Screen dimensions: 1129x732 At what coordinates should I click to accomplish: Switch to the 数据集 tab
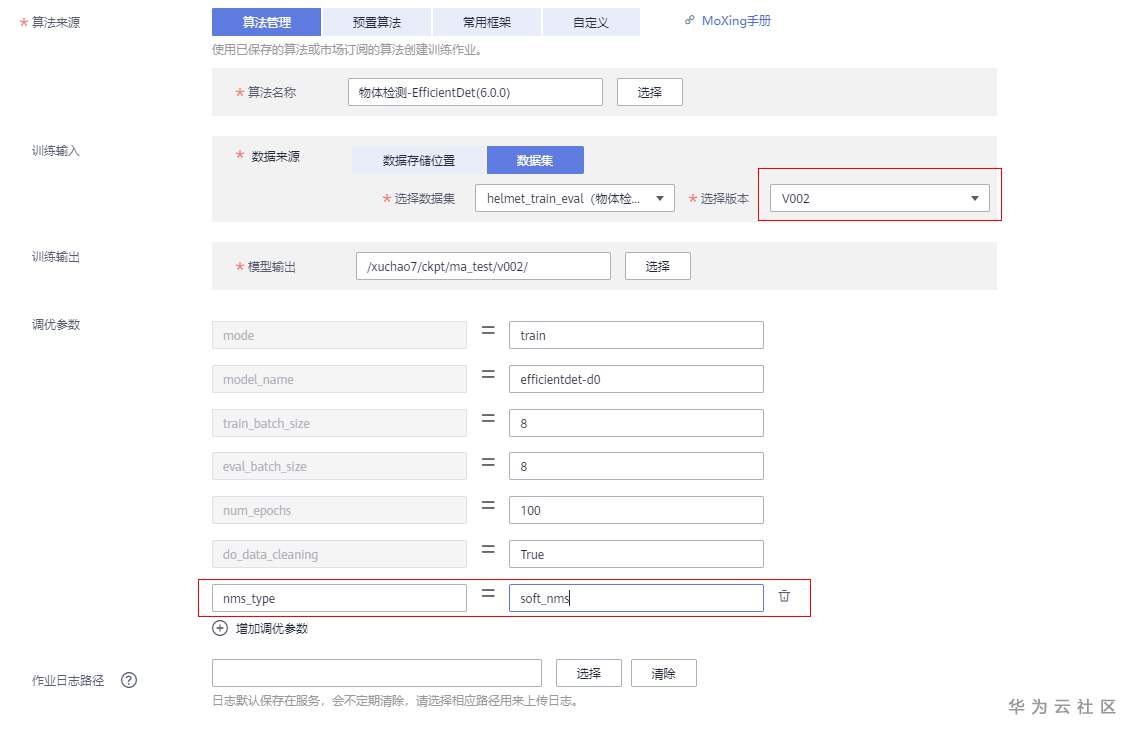pyautogui.click(x=536, y=159)
